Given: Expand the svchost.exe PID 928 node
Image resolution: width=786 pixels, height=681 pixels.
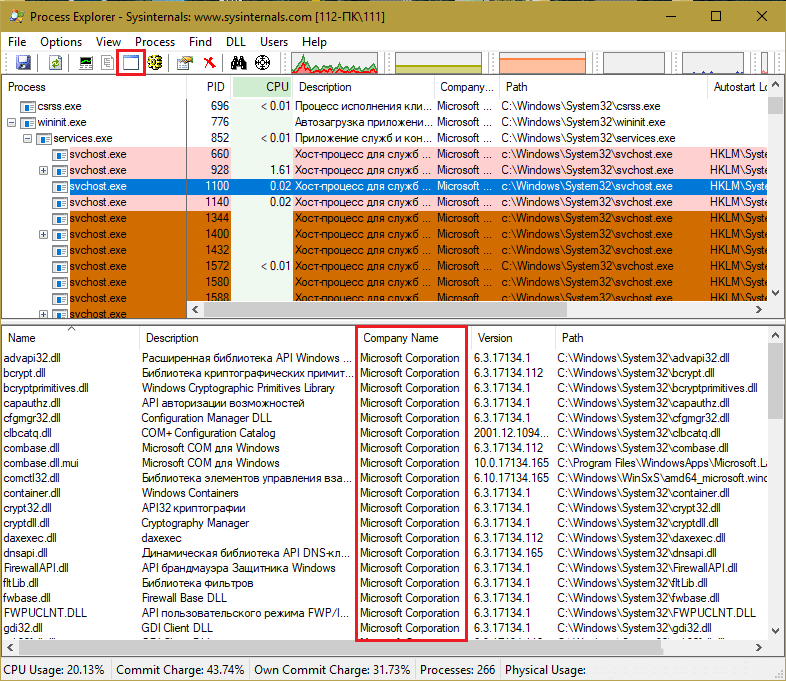Looking at the screenshot, I should (x=44, y=170).
